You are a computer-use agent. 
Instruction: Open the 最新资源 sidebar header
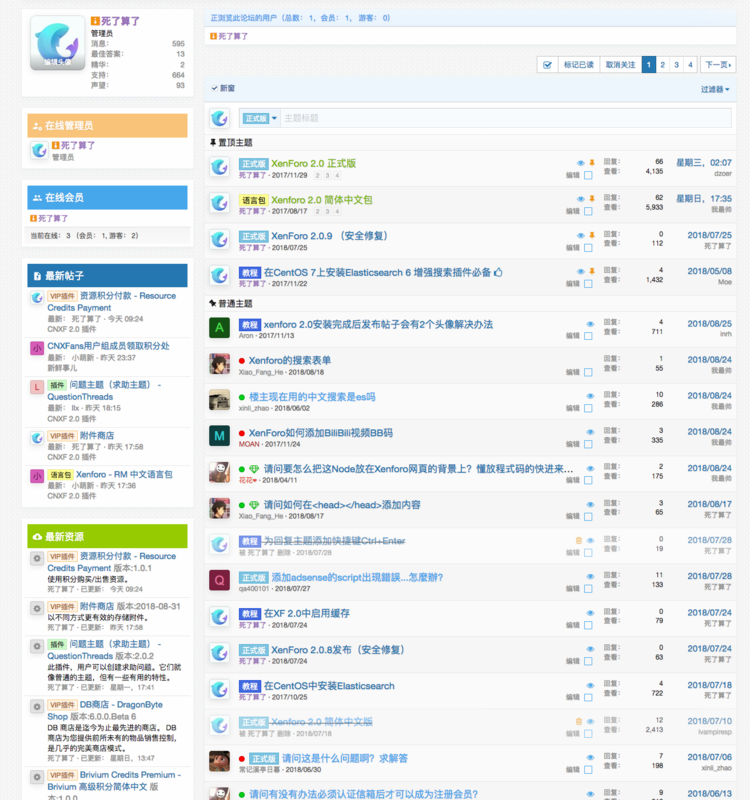coord(107,536)
